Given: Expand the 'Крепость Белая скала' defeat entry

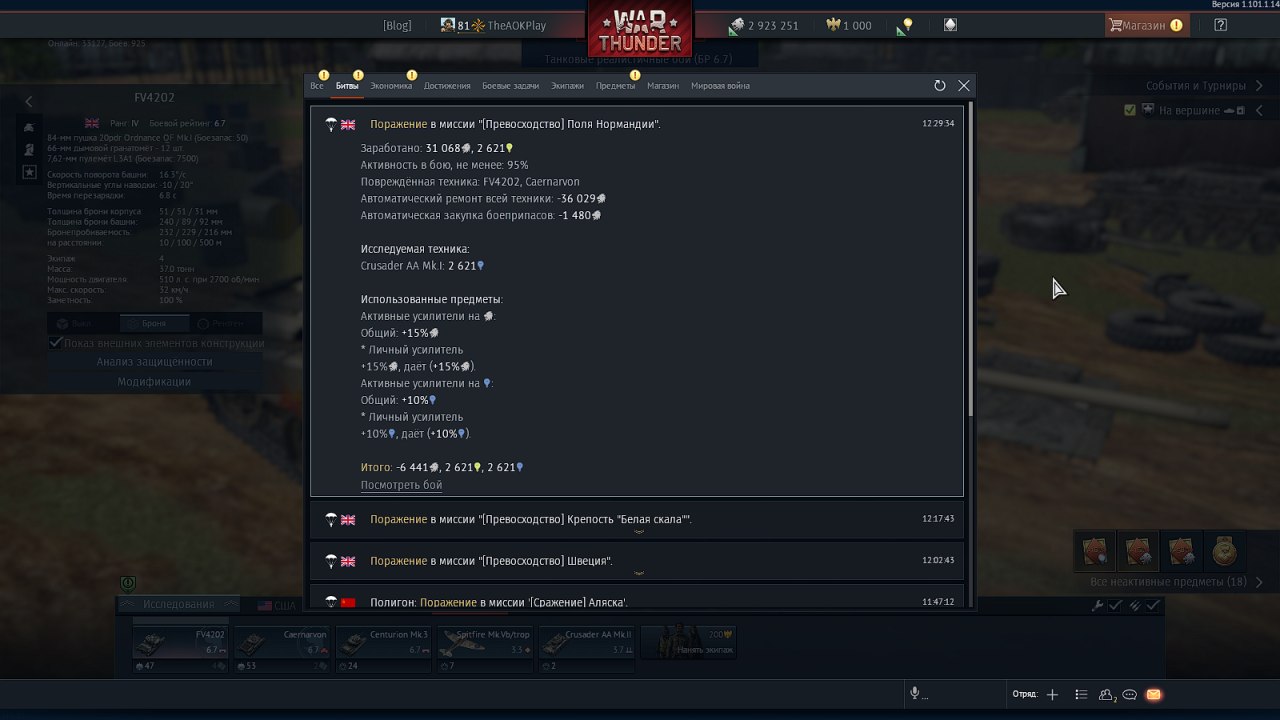Looking at the screenshot, I should [x=637, y=520].
